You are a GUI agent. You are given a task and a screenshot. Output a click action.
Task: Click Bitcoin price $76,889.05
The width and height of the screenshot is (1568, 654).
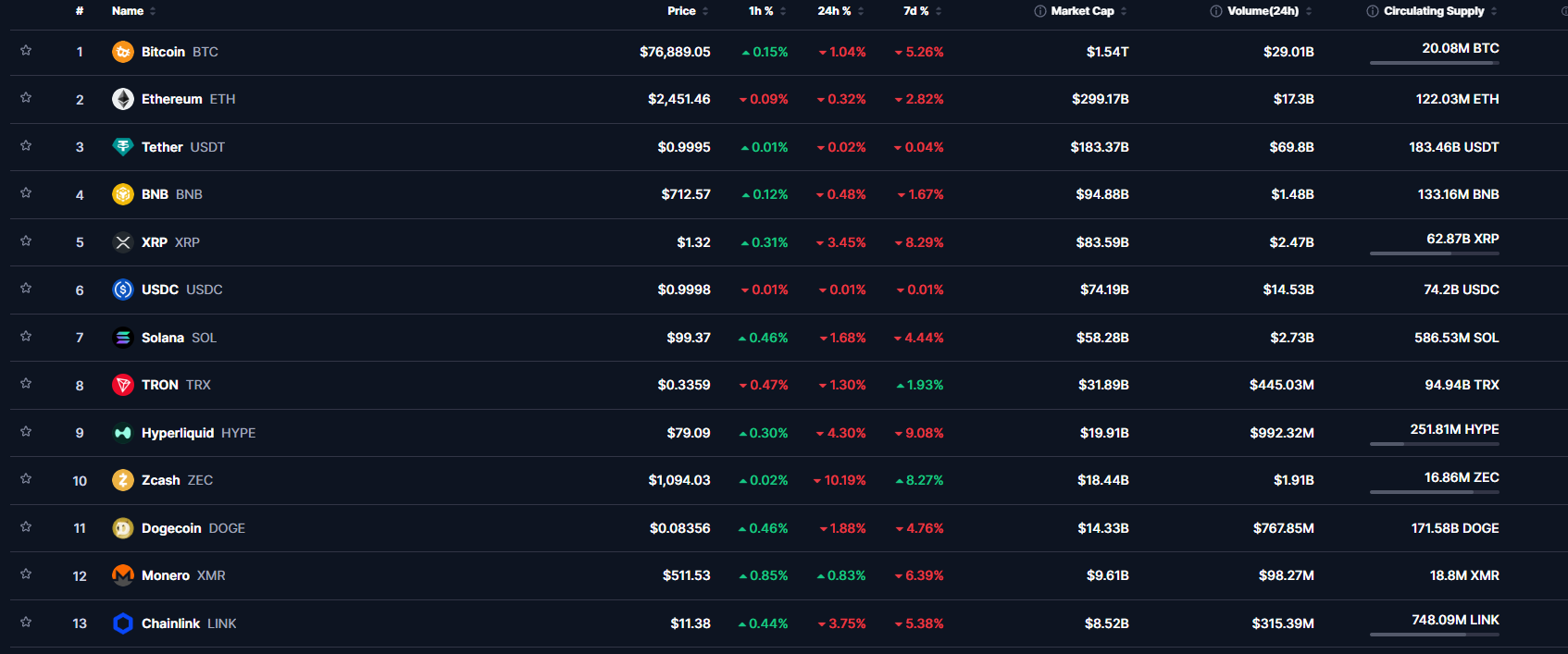[x=675, y=52]
